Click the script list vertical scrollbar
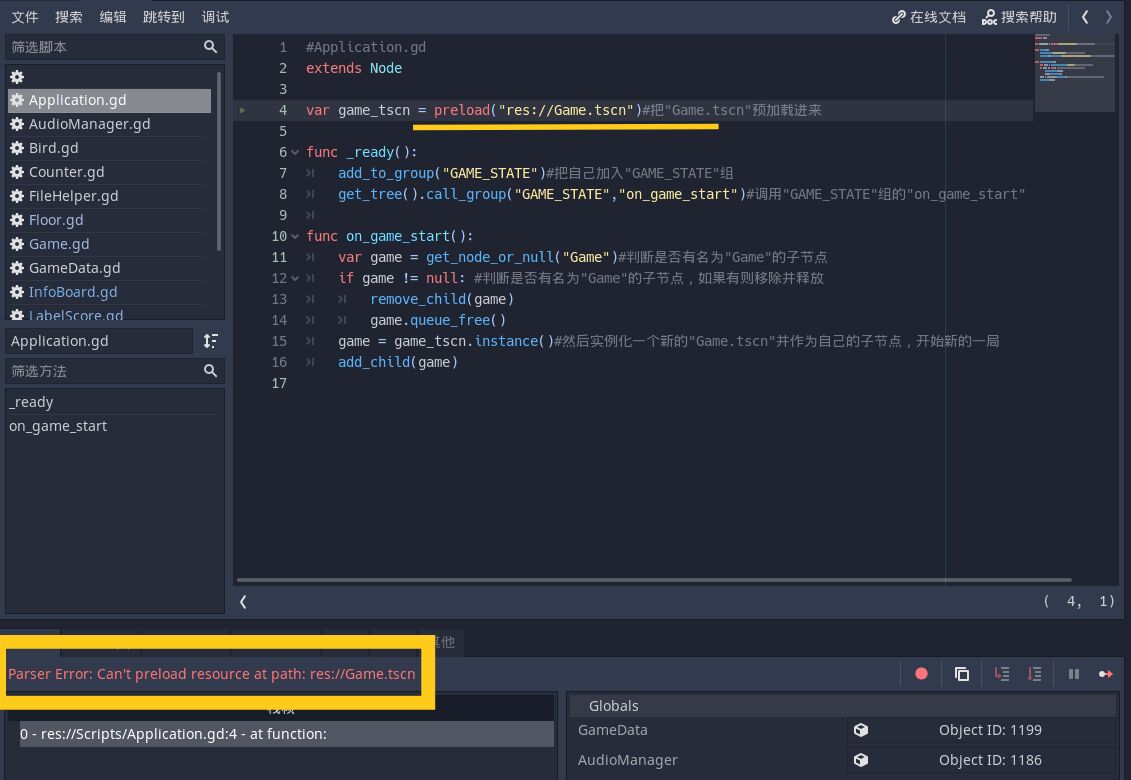 click(x=219, y=162)
